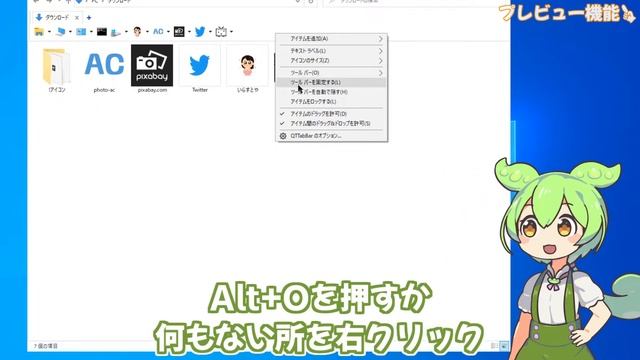Open the folder icon on the QTTabBar toolbar

[x=39, y=31]
